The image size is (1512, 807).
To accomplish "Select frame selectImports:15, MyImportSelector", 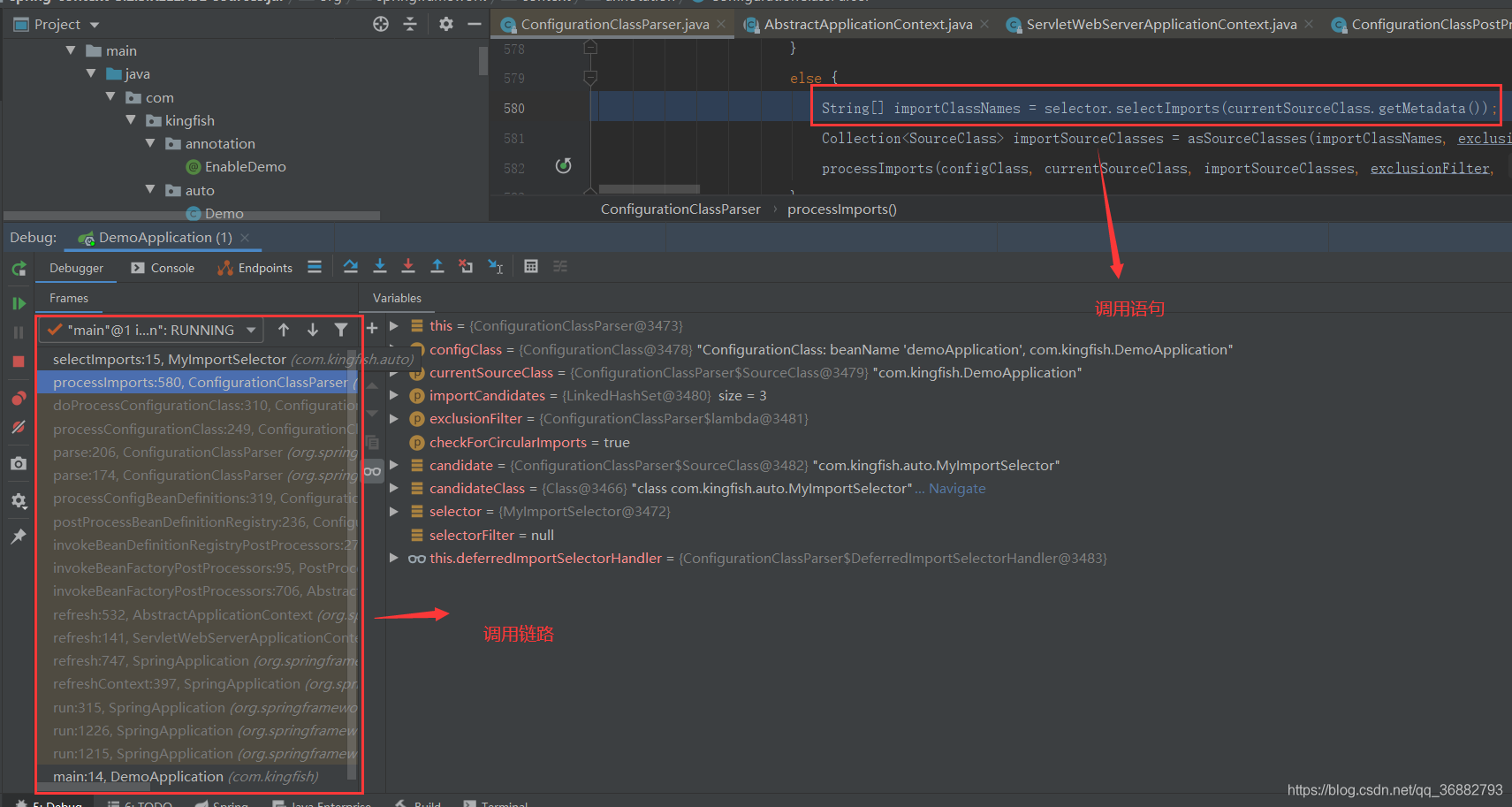I will tap(196, 359).
